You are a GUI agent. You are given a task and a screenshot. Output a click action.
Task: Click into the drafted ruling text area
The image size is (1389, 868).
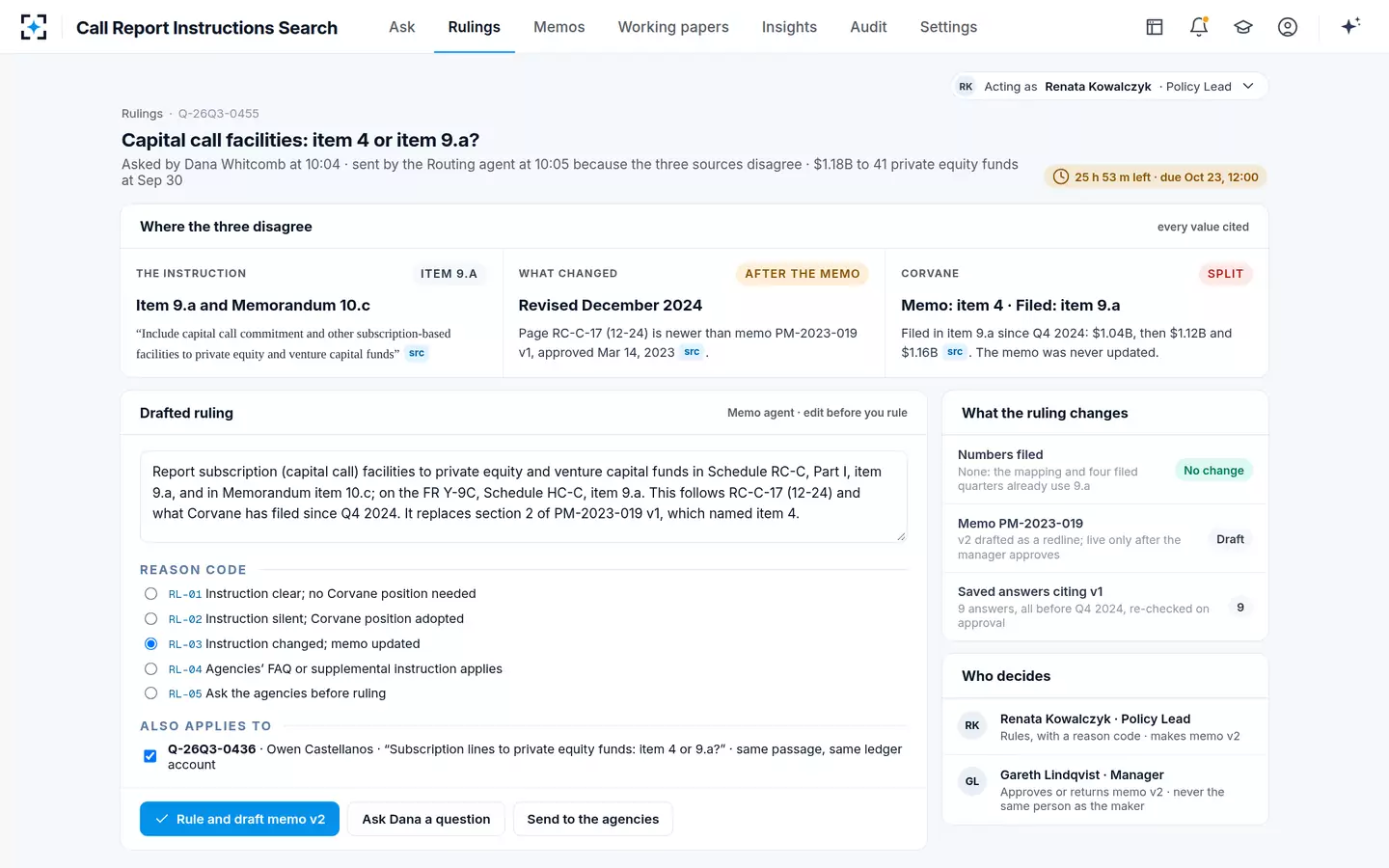pos(524,497)
